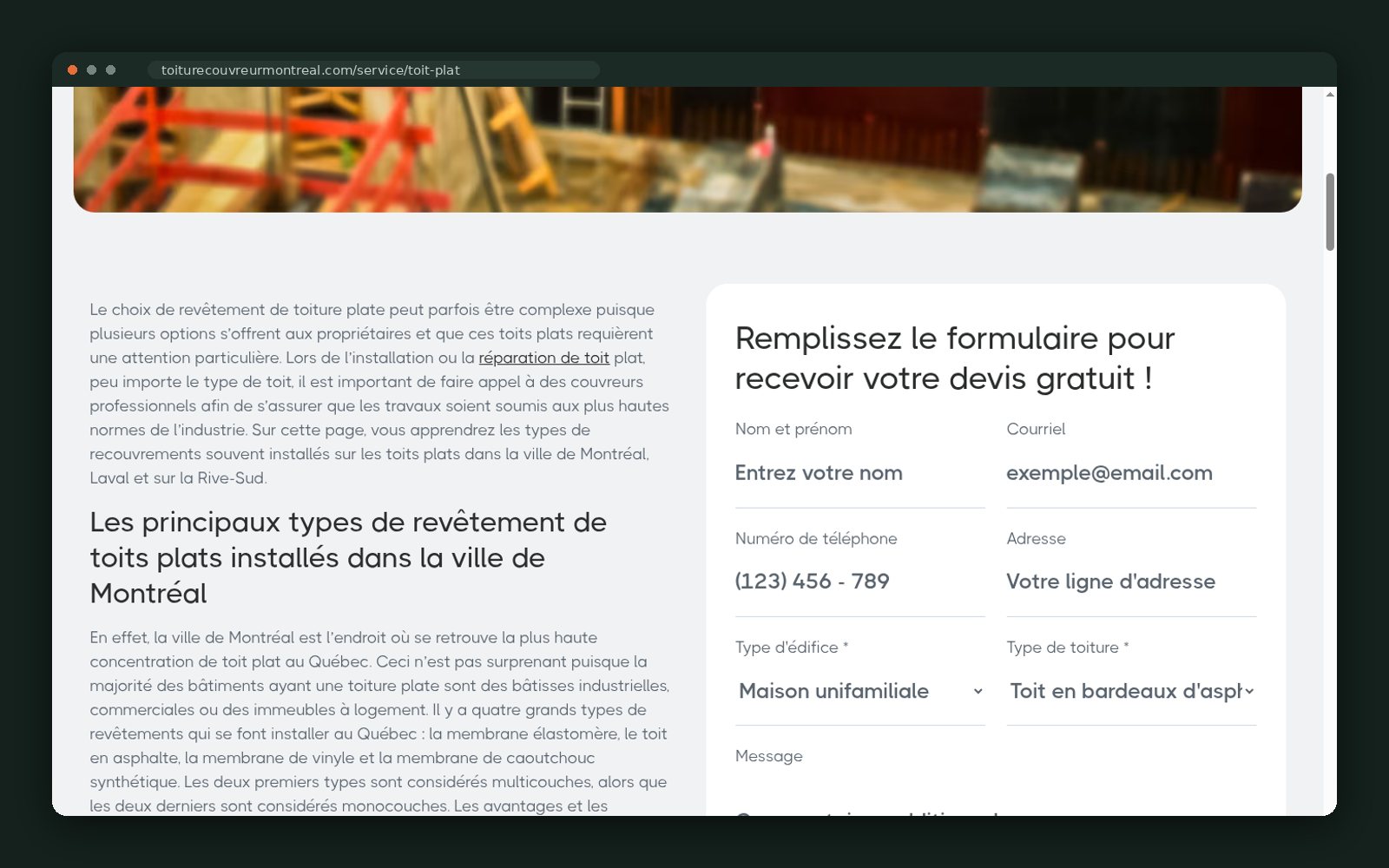Click the paragraph starting 'En effet, la ville'

(379, 721)
